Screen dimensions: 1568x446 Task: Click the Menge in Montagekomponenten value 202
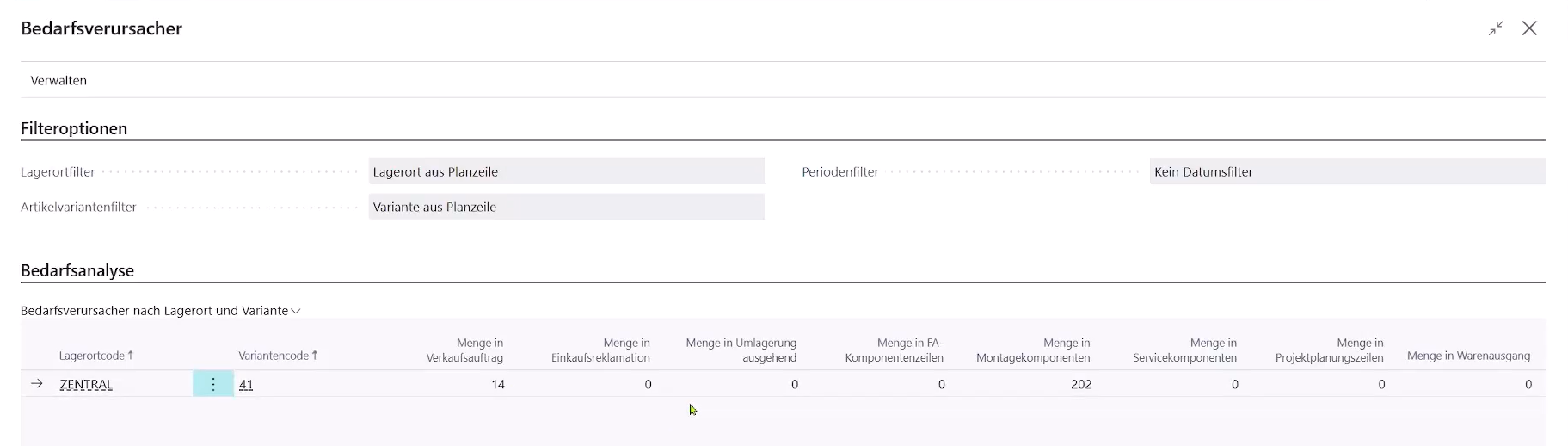tap(1080, 385)
